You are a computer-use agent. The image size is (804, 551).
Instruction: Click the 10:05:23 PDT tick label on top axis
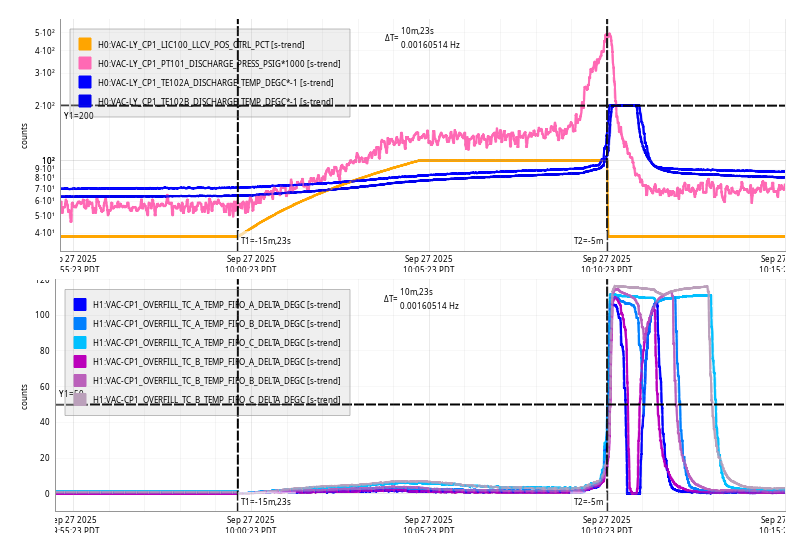point(429,263)
